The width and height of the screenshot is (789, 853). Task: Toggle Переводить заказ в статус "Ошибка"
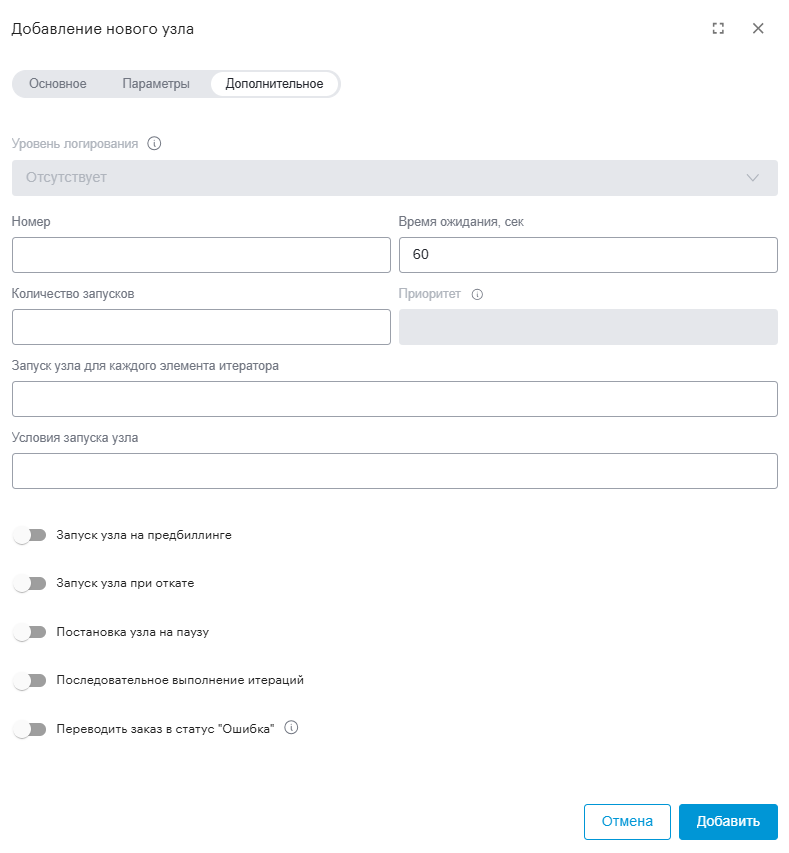30,729
